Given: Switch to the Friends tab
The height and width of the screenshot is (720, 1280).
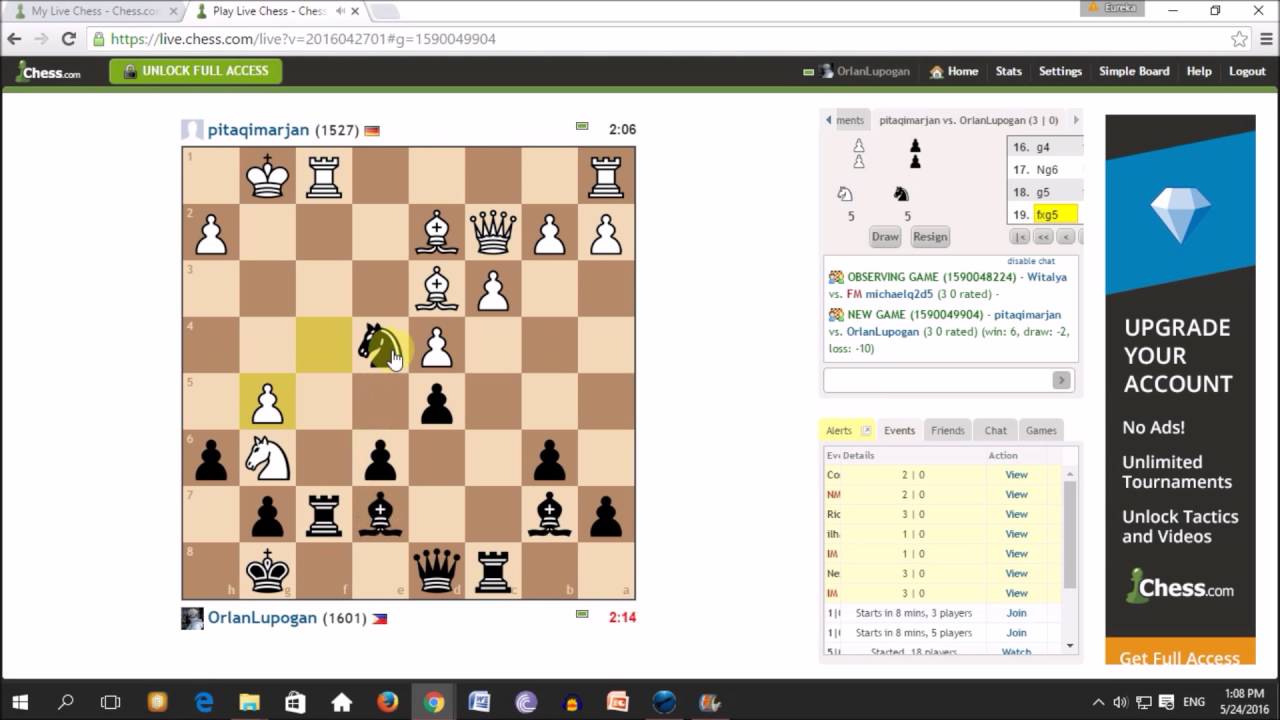Looking at the screenshot, I should (948, 431).
